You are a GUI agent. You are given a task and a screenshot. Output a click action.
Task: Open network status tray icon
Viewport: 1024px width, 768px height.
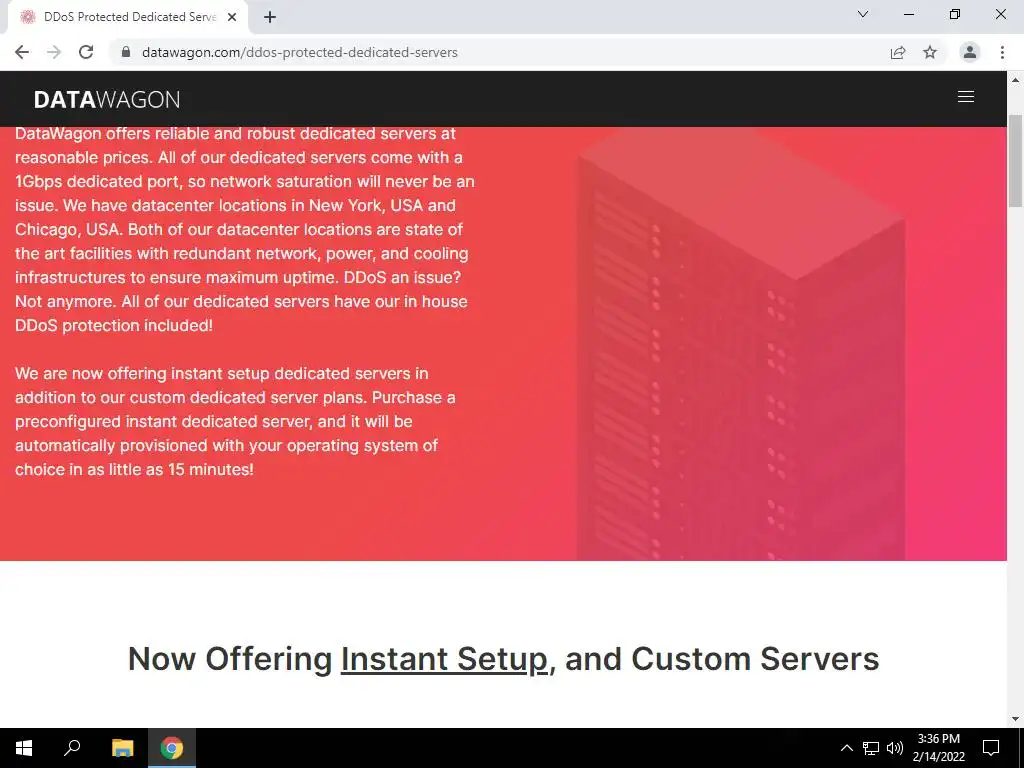click(x=871, y=748)
